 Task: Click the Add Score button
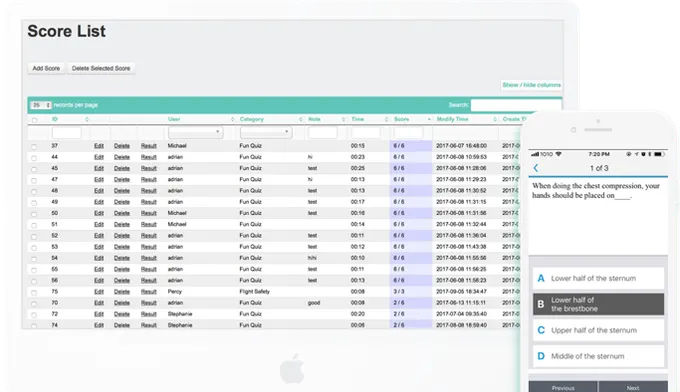click(46, 69)
